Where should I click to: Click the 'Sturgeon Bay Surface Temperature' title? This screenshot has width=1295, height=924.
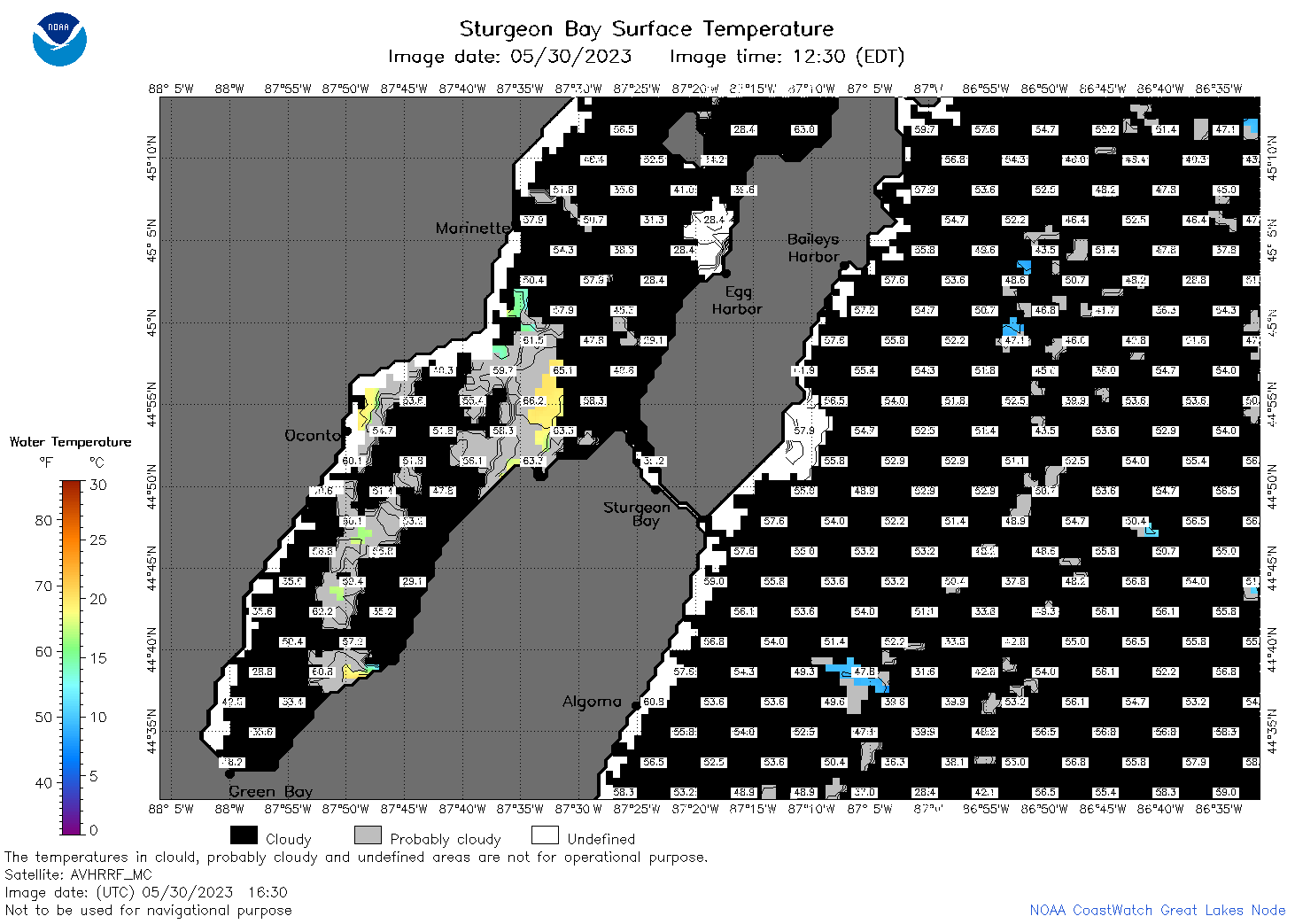(647, 29)
